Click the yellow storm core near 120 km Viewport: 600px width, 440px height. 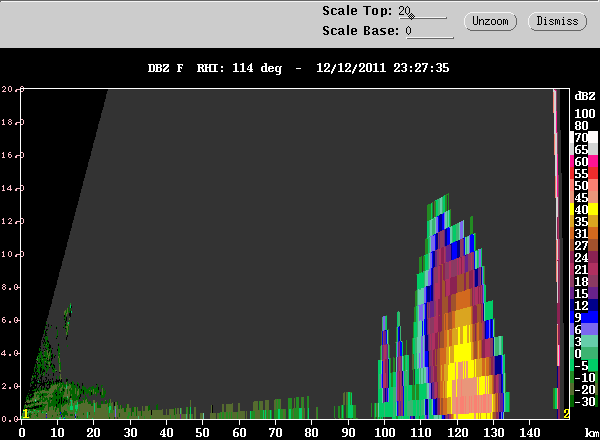pos(462,354)
